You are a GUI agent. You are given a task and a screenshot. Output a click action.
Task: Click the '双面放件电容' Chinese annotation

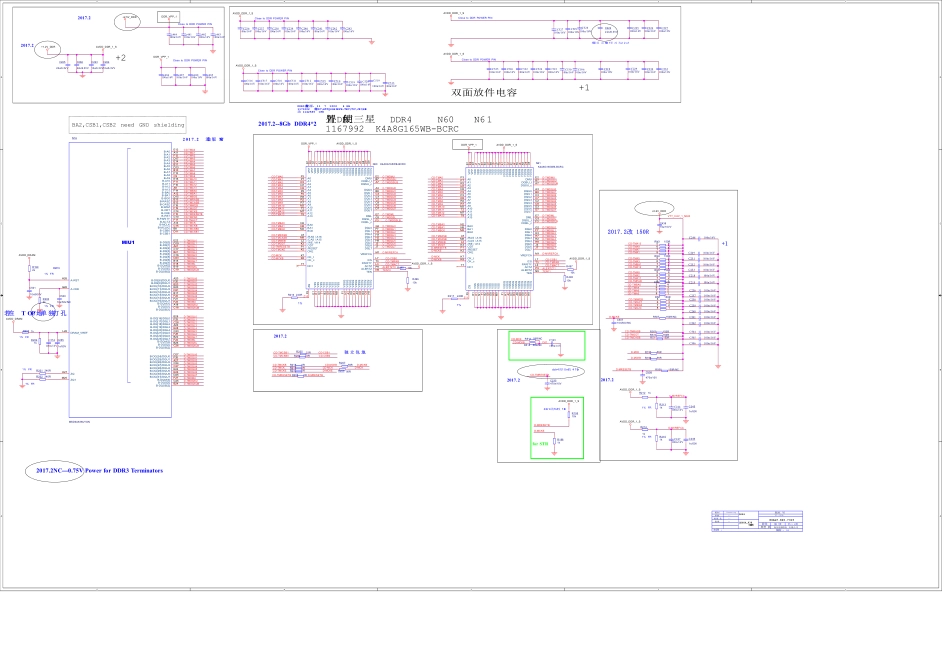484,92
